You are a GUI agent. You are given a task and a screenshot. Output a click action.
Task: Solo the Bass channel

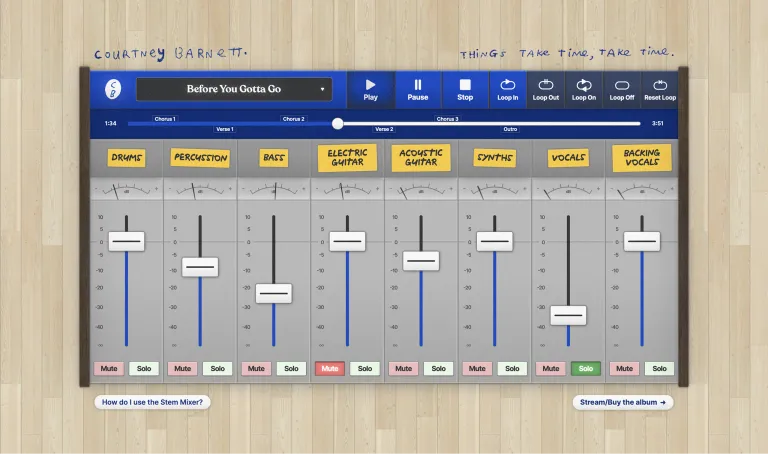coord(291,368)
